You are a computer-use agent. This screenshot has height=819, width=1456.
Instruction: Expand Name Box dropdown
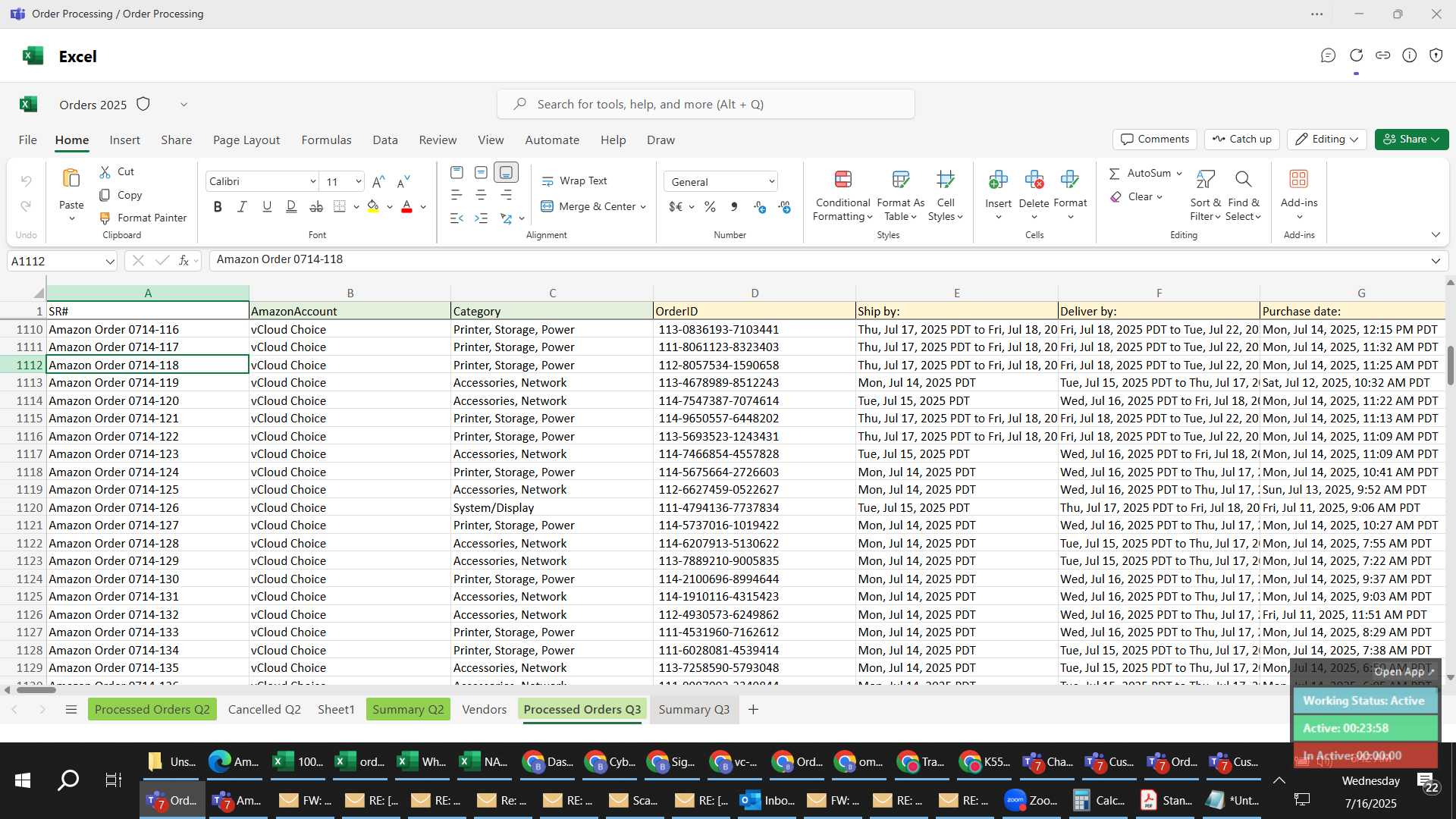110,261
